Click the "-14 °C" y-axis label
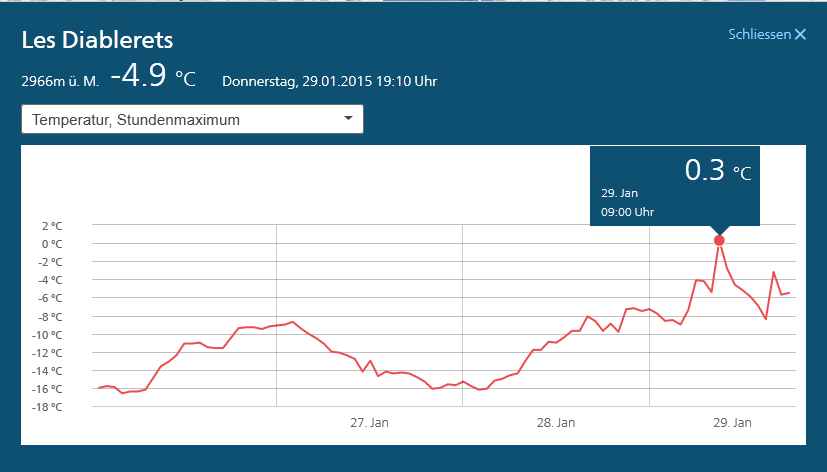This screenshot has width=827, height=472. point(46,371)
